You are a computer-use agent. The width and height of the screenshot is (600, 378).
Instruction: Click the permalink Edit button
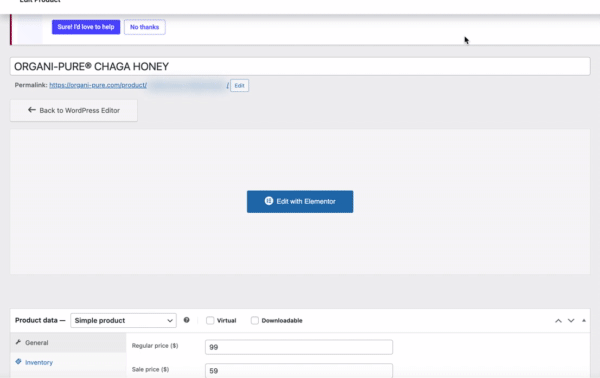pos(240,85)
